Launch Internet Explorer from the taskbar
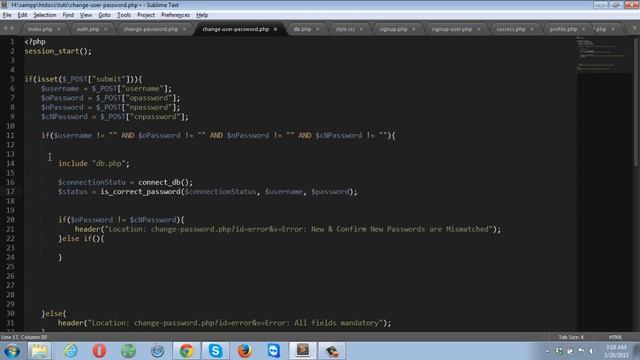640x360 pixels. (70, 351)
